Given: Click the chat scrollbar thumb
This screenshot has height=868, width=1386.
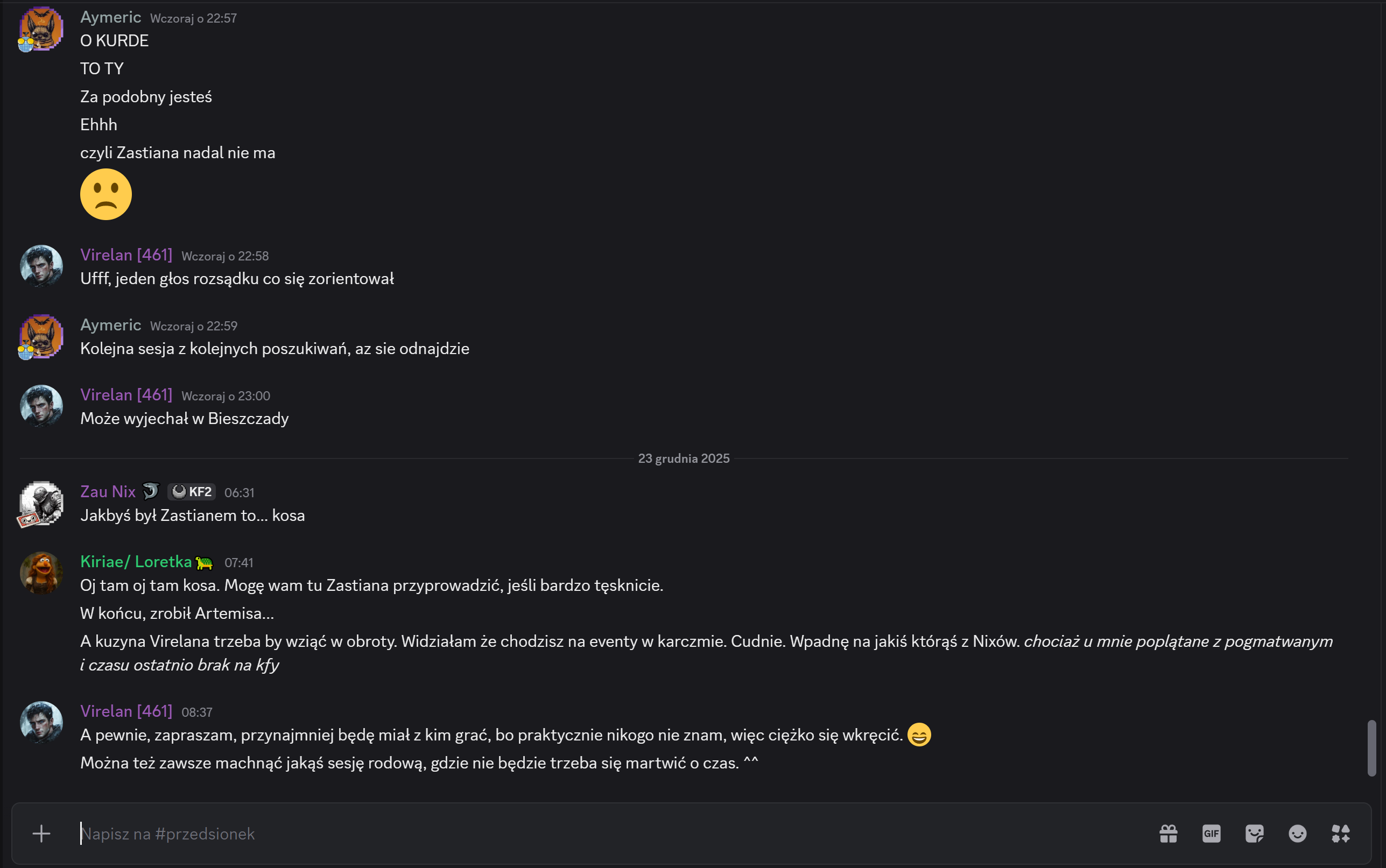Looking at the screenshot, I should pos(1371,747).
